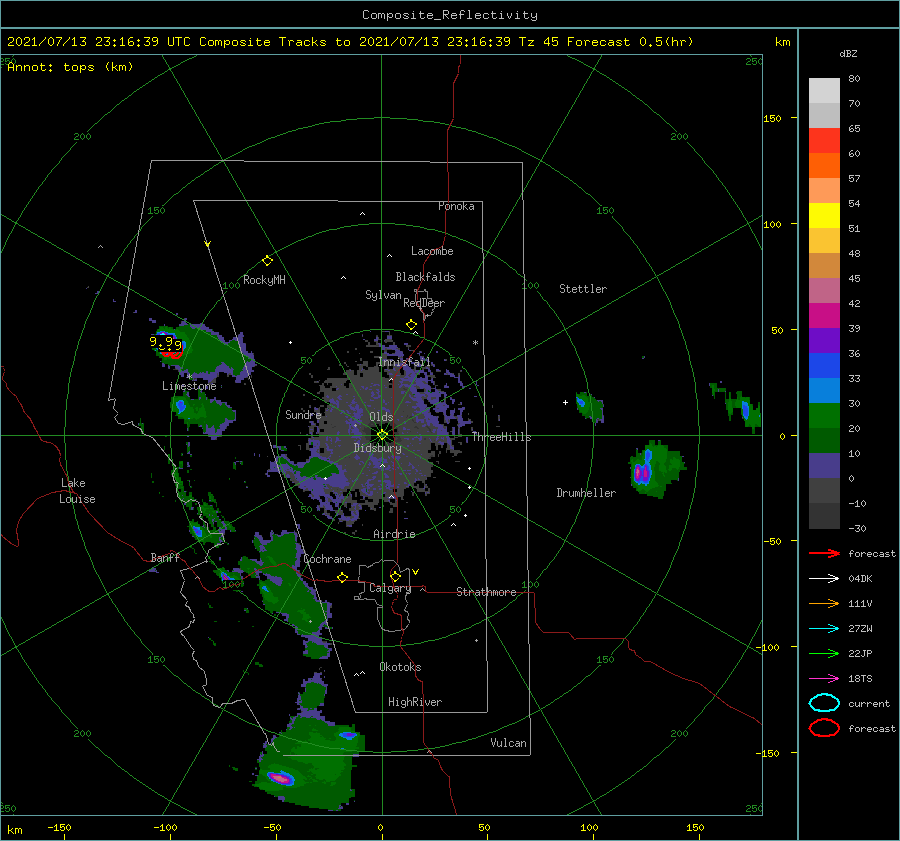Click the Airdrie label
Image resolution: width=900 pixels, height=841 pixels.
tap(394, 534)
